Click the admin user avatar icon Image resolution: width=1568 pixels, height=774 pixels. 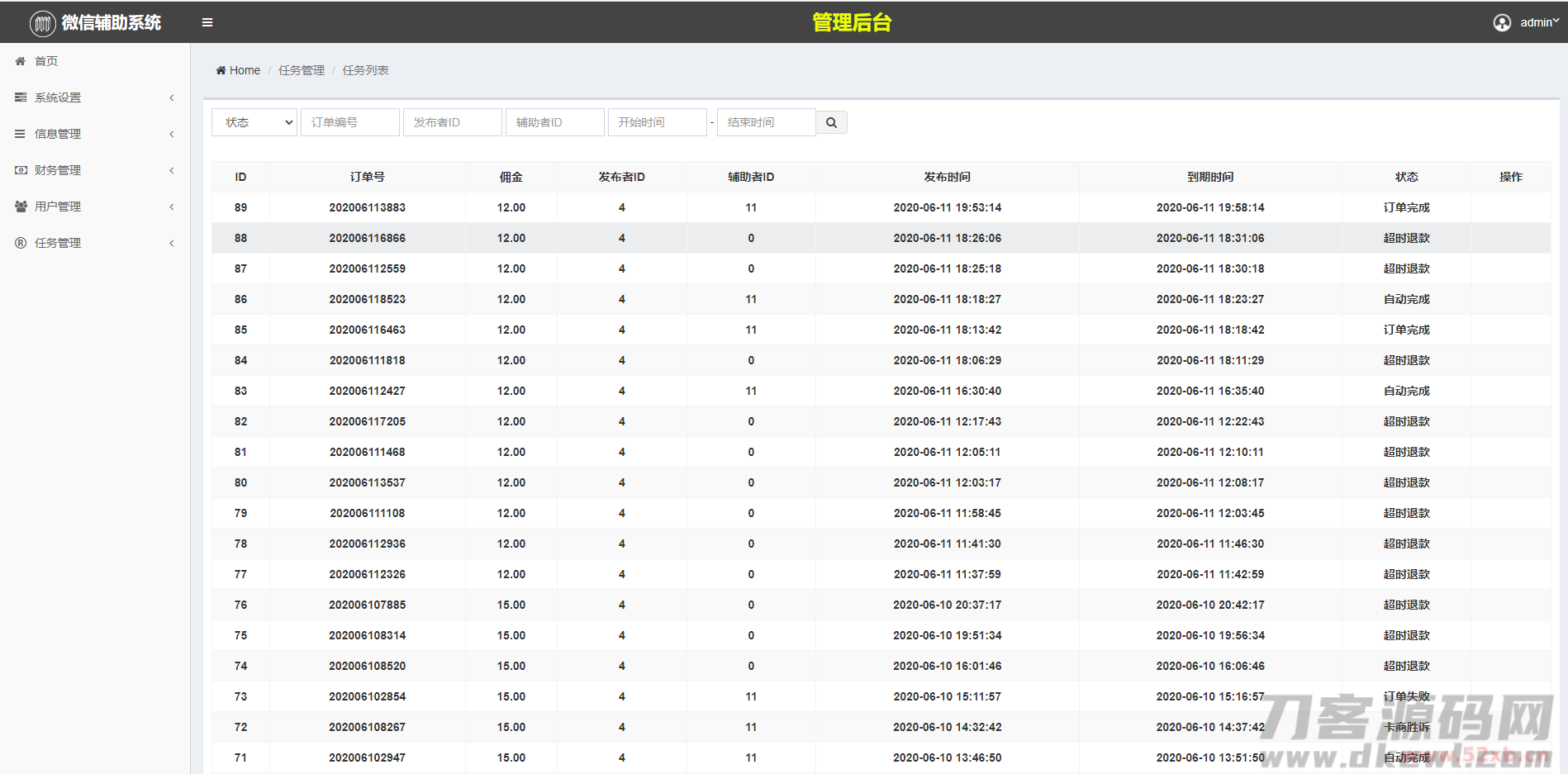[x=1502, y=22]
